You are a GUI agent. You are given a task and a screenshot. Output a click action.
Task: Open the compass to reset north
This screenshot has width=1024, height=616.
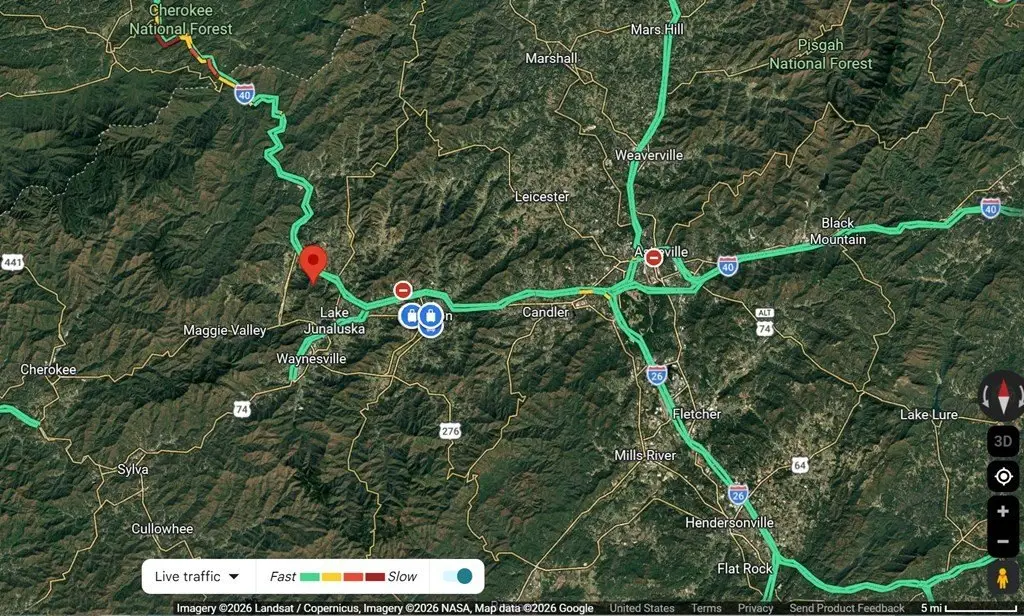point(1004,396)
